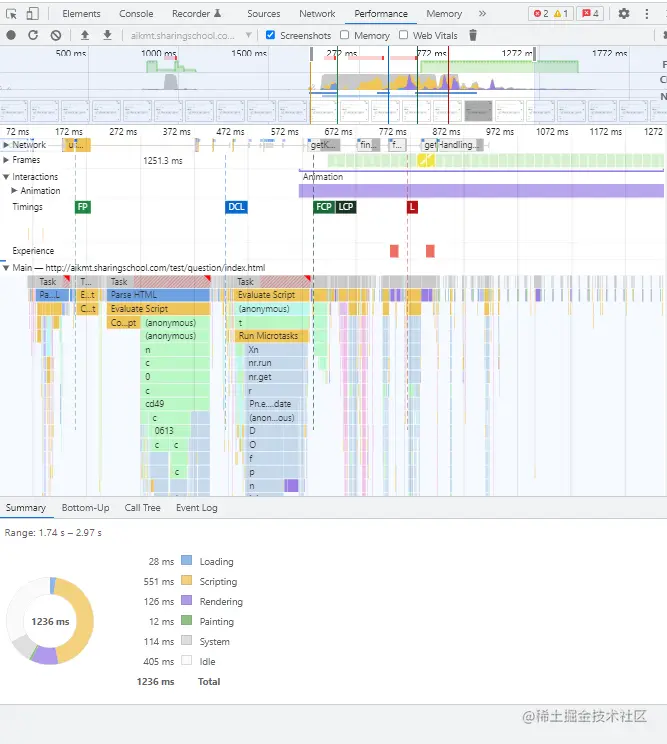Select the Run Microtasks flame bar
Image resolution: width=667 pixels, height=744 pixels.
pos(272,336)
